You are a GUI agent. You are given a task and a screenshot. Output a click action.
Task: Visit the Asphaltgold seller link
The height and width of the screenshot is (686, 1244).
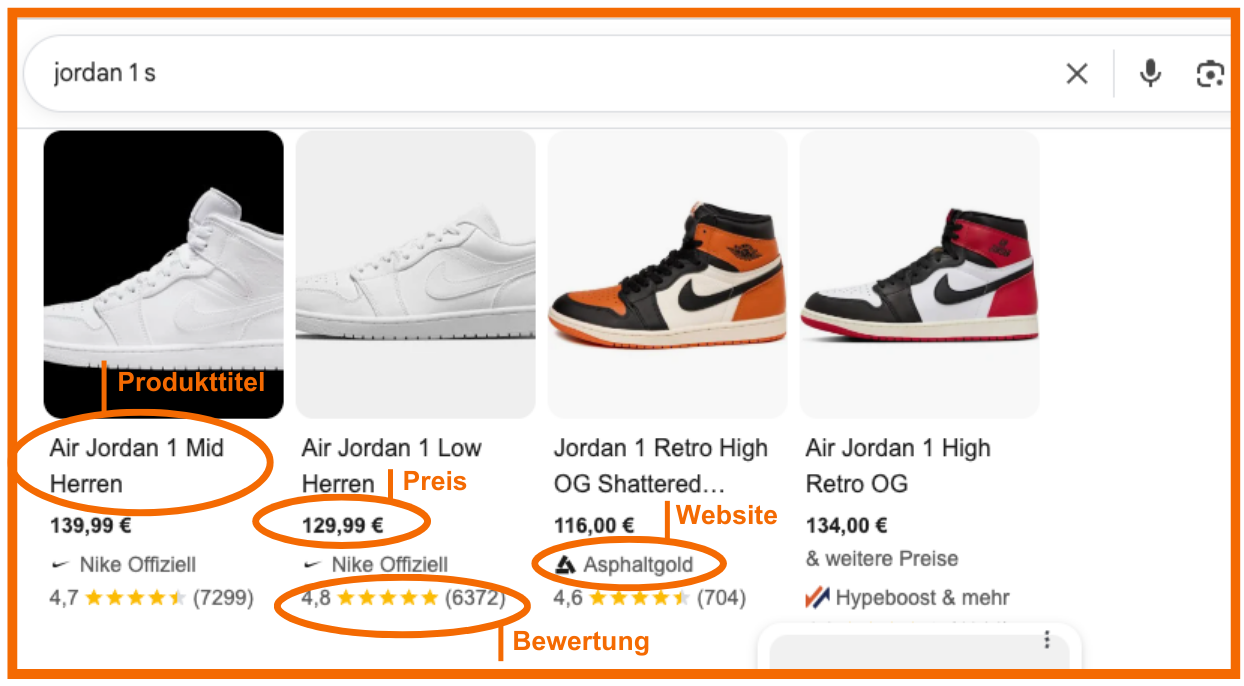[x=638, y=566]
